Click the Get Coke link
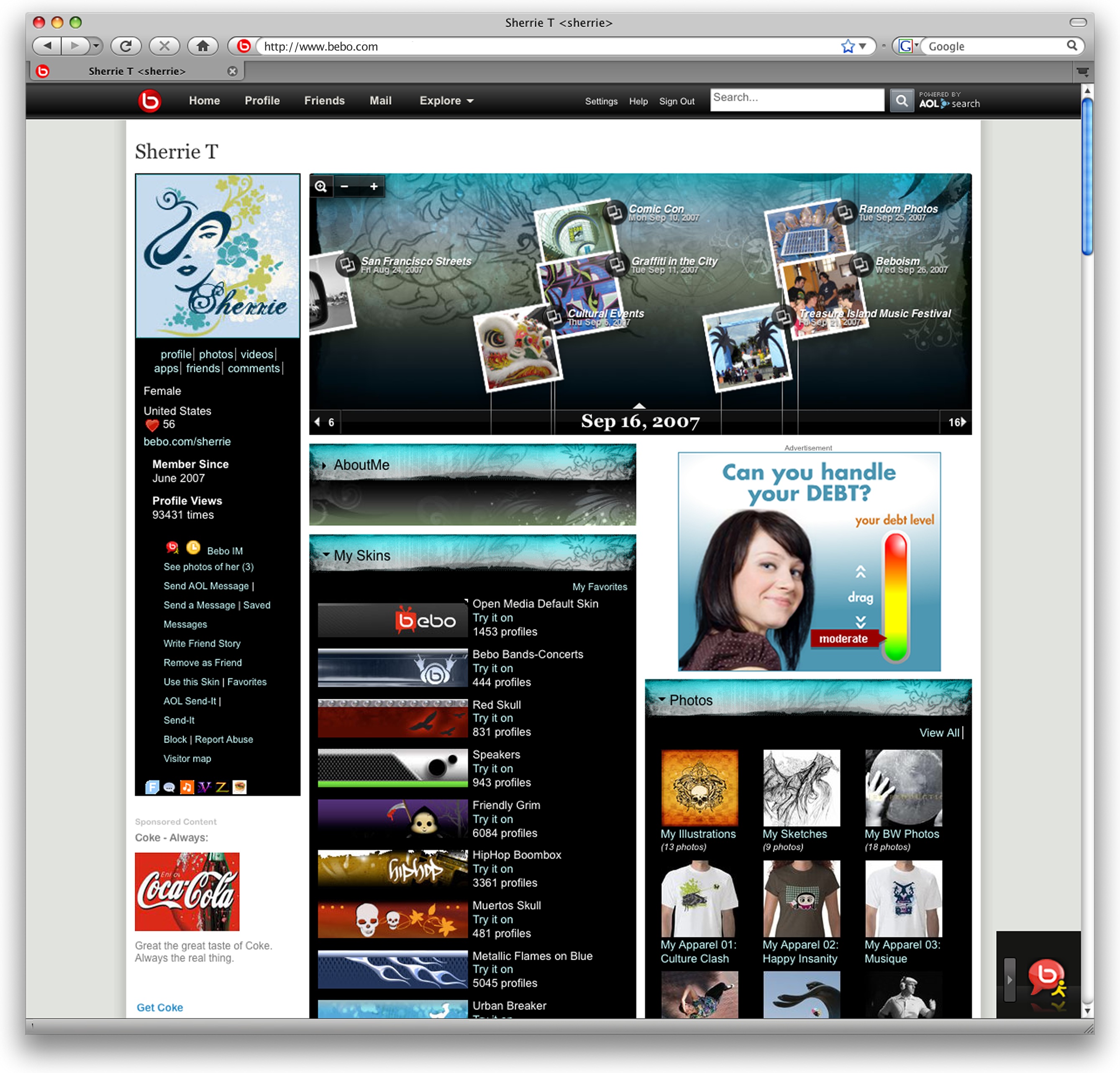Screen dimensions: 1120x1073 (x=160, y=1007)
